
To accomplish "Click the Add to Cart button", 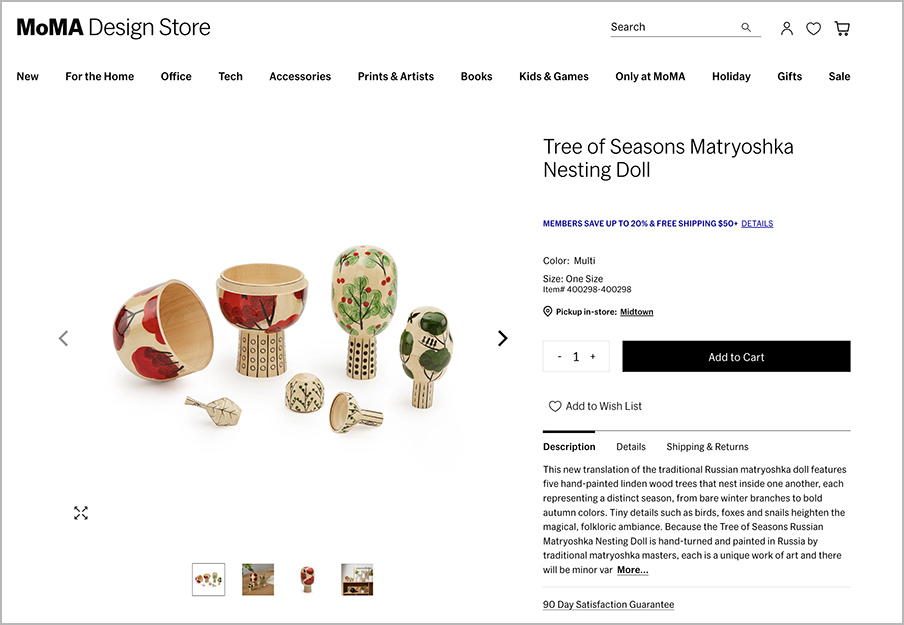I will [x=736, y=357].
